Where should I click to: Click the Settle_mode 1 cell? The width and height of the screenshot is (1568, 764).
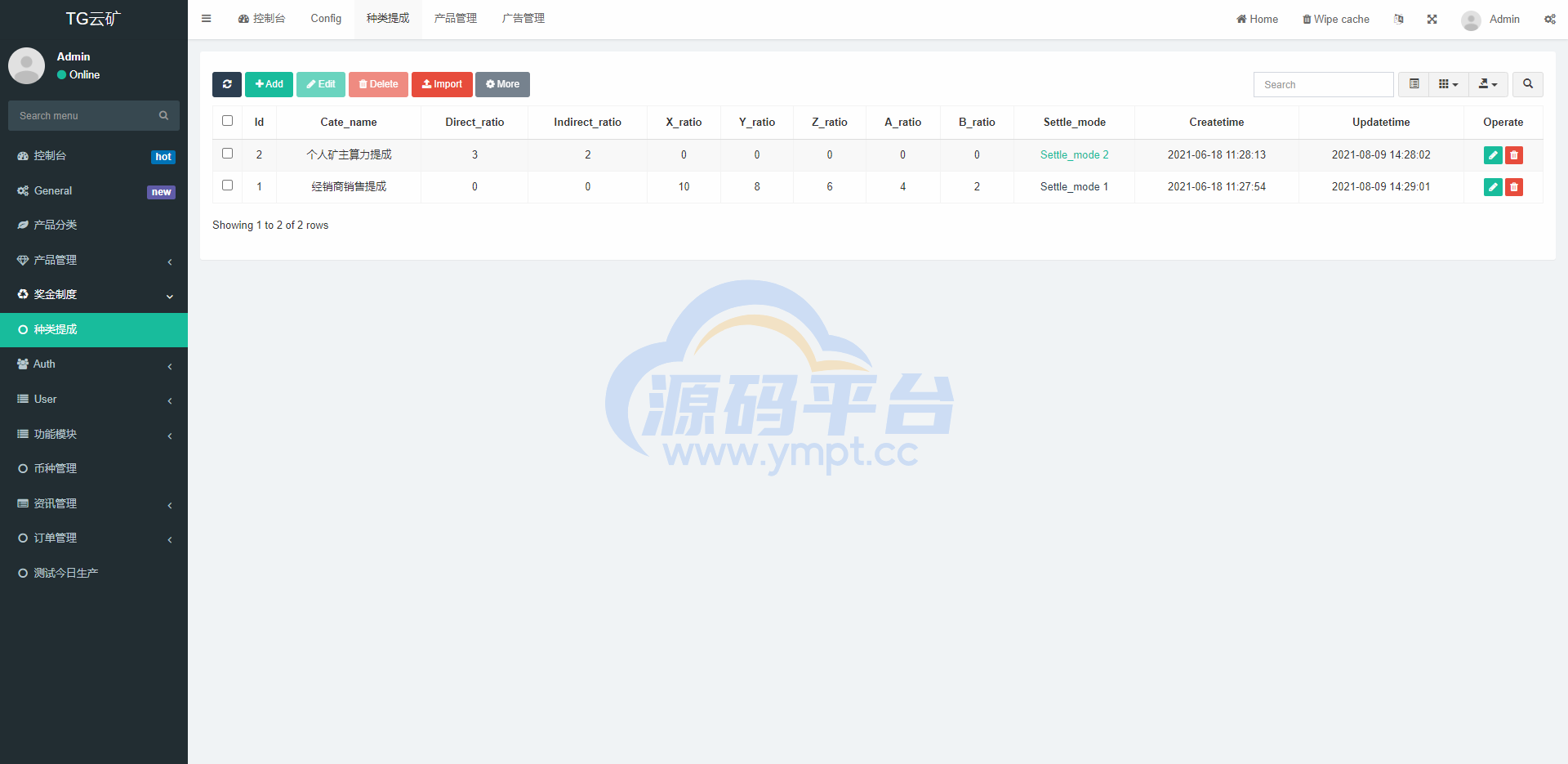point(1074,187)
